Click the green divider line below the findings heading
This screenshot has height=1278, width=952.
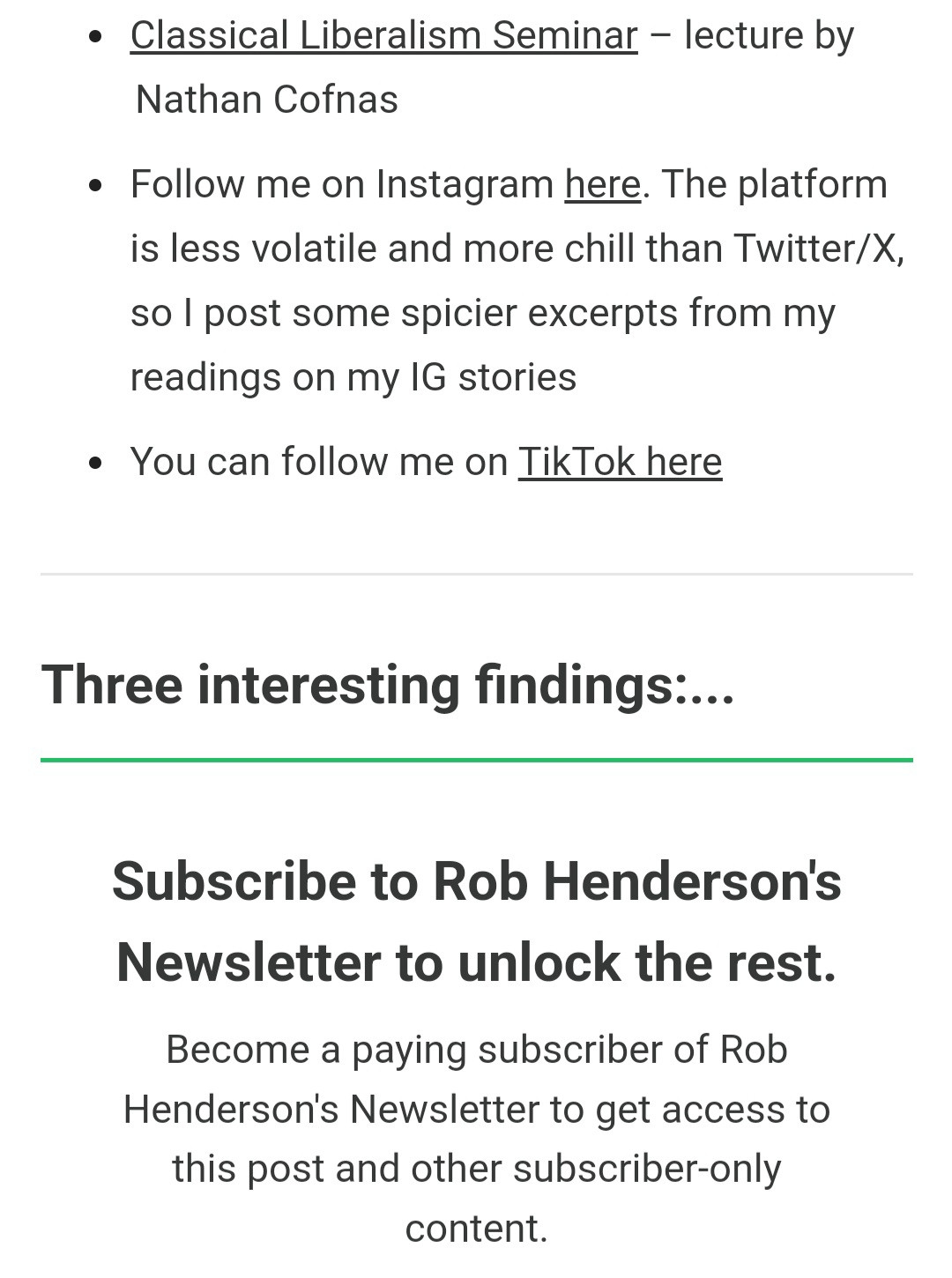coord(476,759)
